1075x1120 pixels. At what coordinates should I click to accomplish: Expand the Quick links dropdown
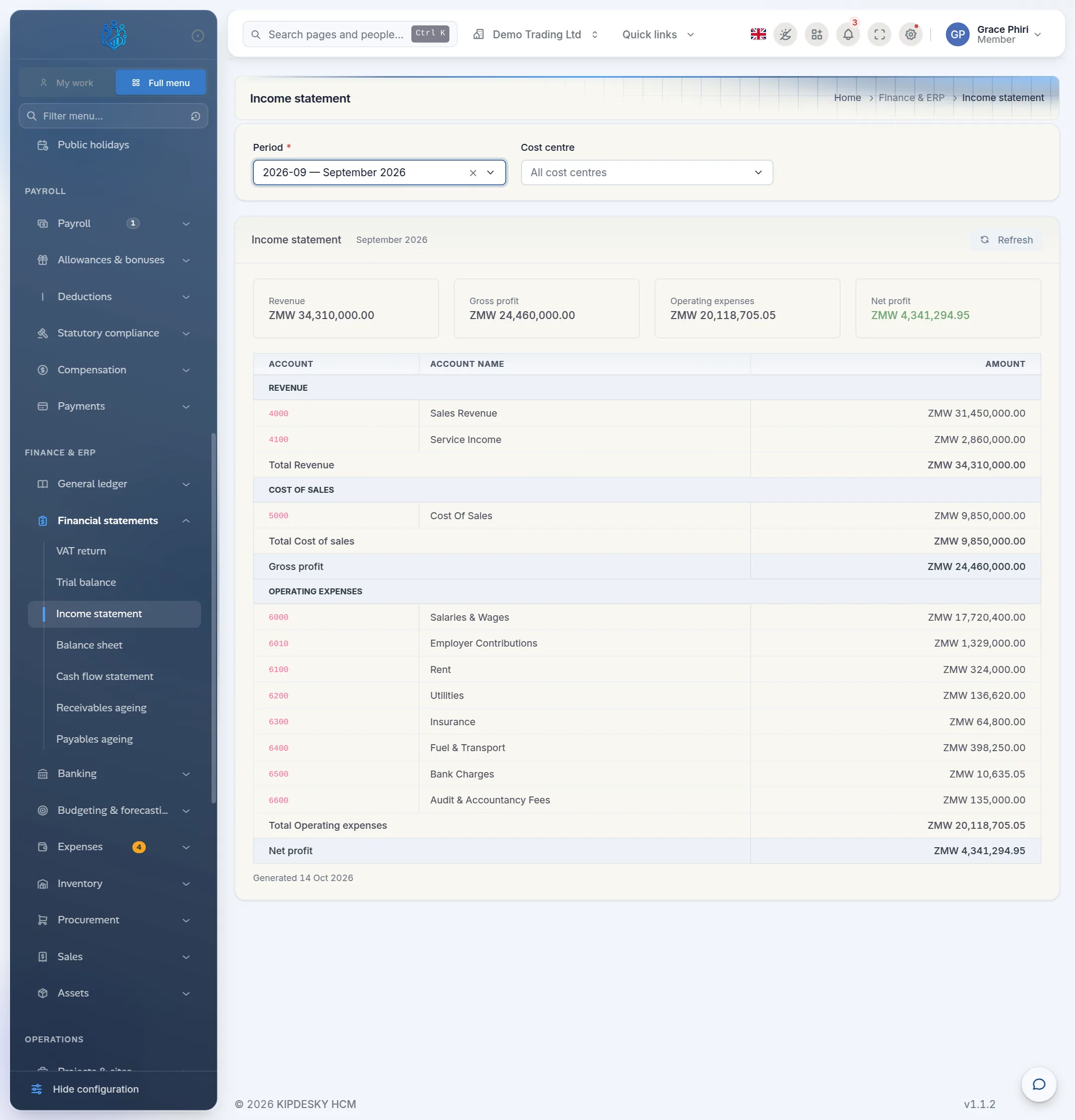pyautogui.click(x=658, y=34)
